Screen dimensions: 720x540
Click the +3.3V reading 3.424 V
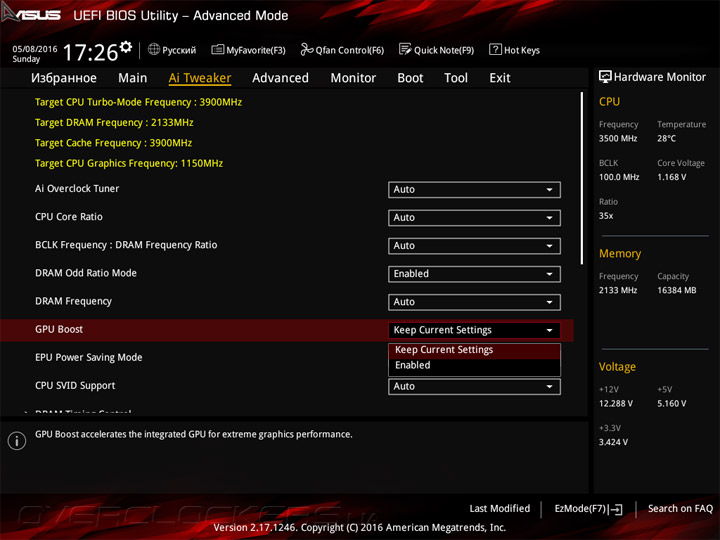[613, 442]
